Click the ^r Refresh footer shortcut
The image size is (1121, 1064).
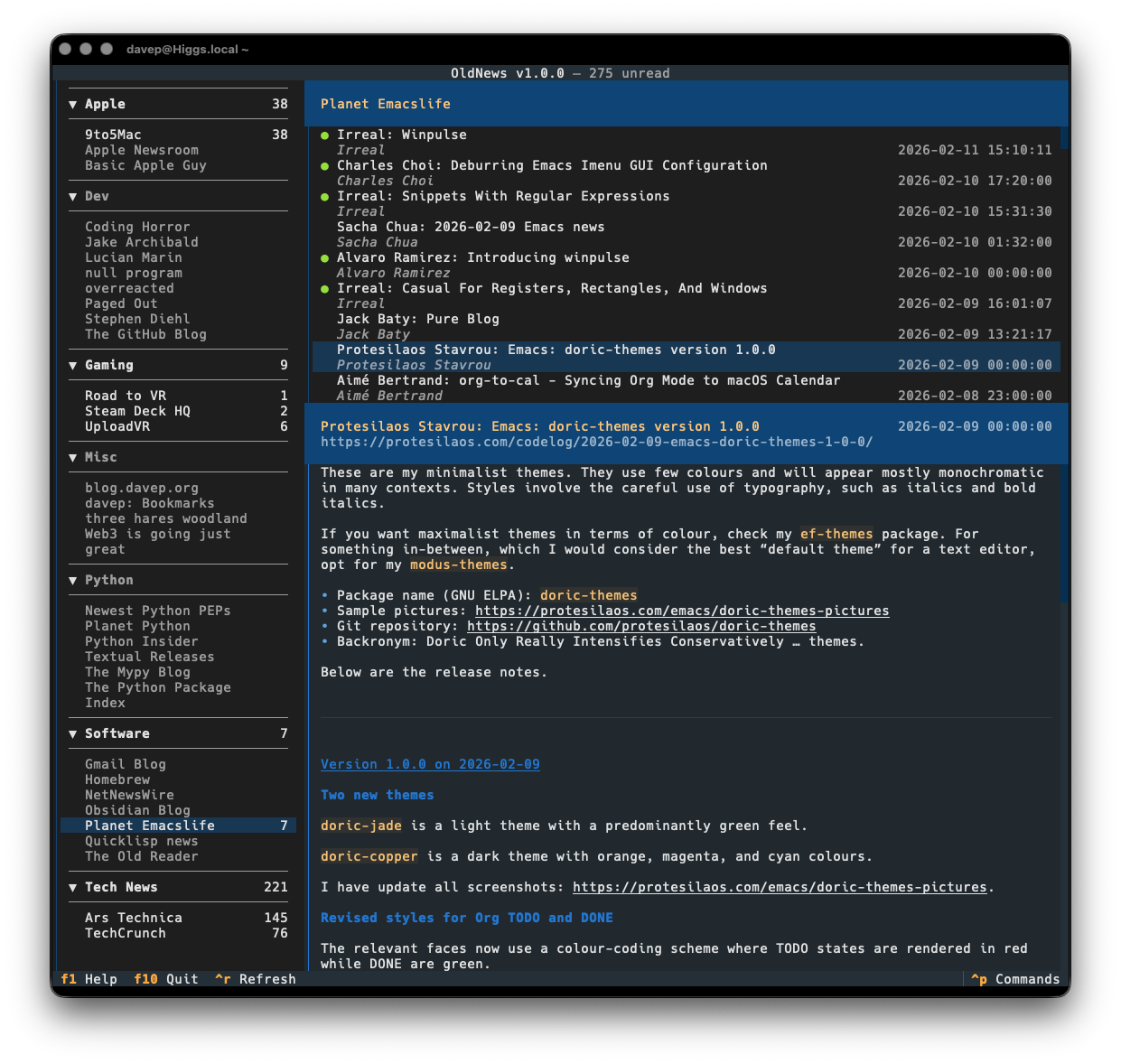point(256,979)
